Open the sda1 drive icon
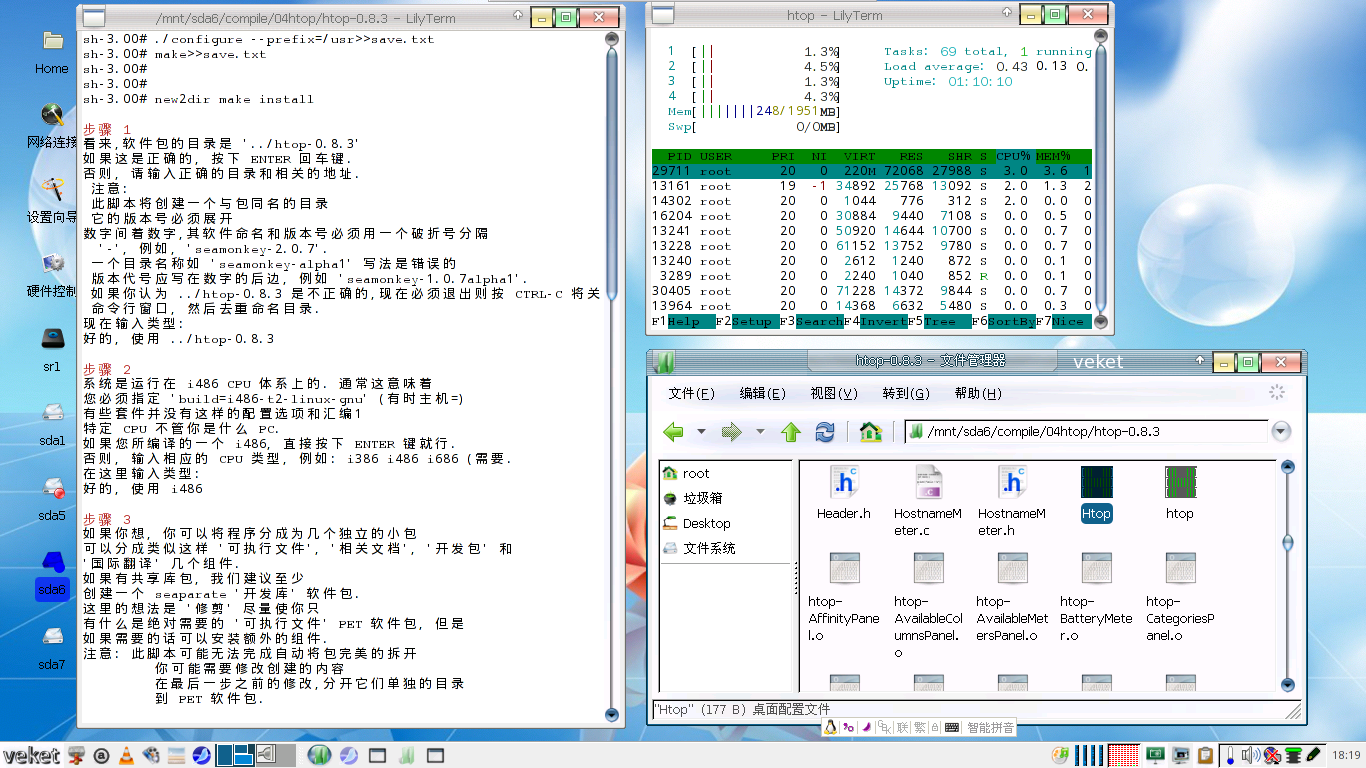Viewport: 1366px width, 768px height. (52, 413)
